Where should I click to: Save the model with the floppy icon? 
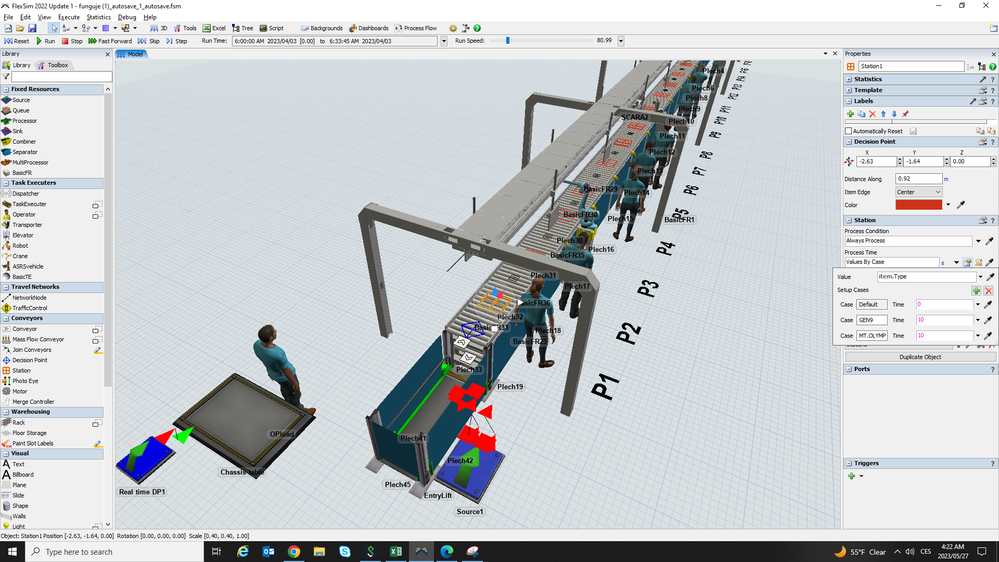tap(32, 28)
